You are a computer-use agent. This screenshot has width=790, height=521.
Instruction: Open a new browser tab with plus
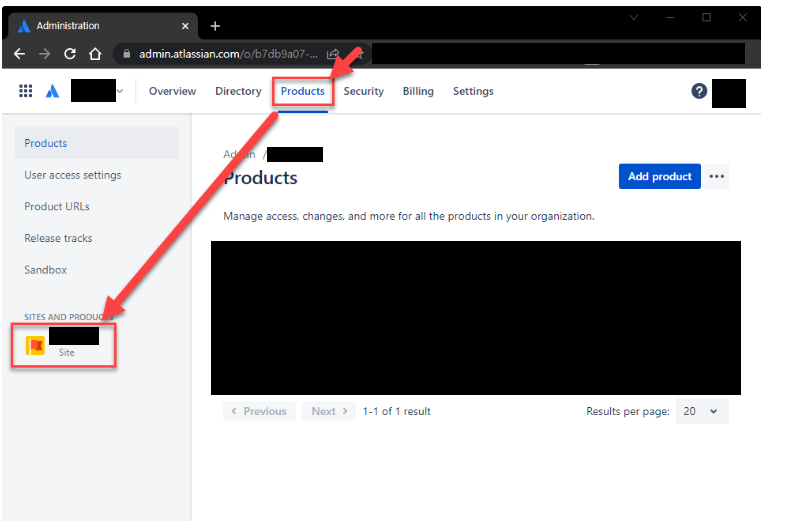(x=215, y=26)
